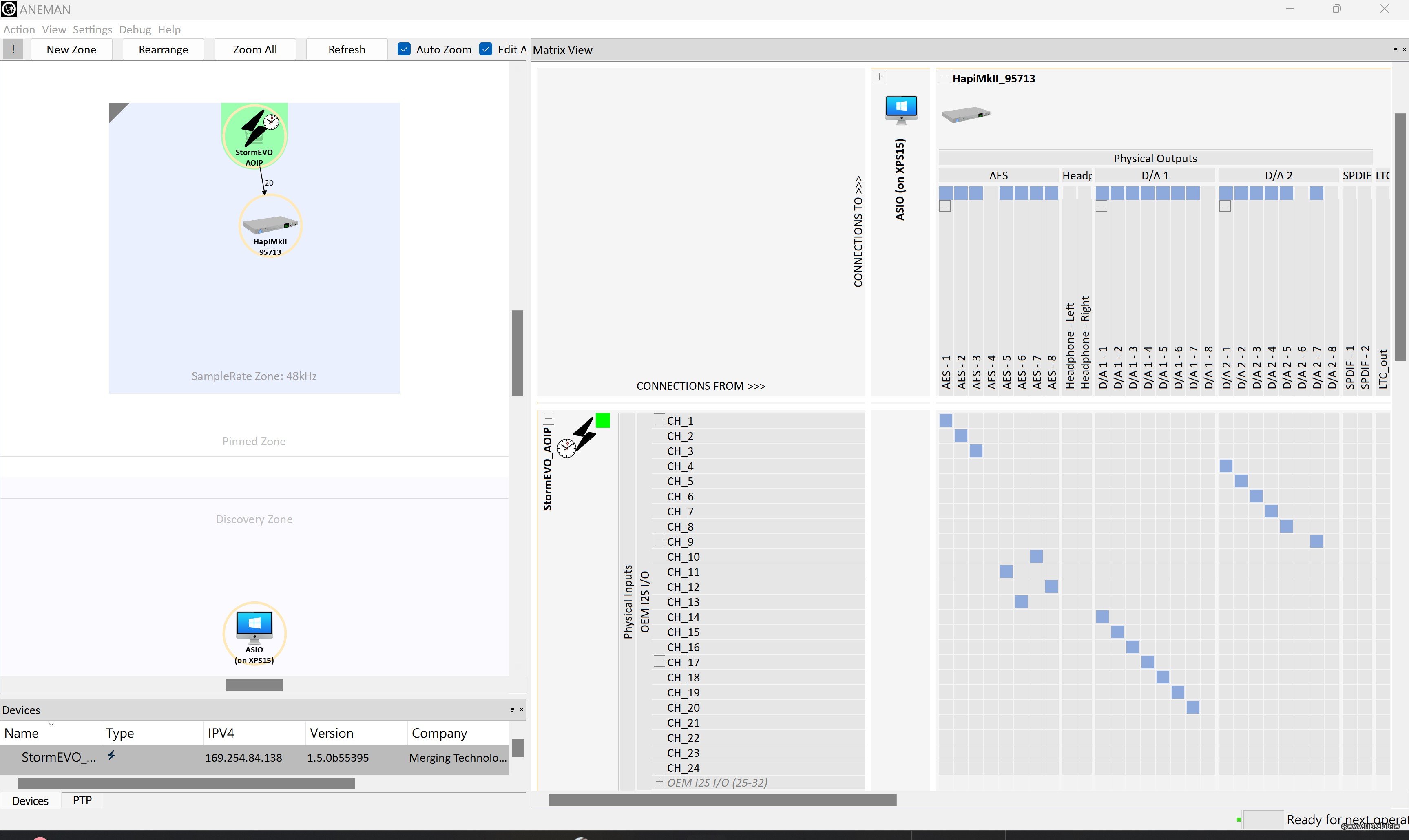The width and height of the screenshot is (1409, 840).
Task: Click the HapiMkII device image in matrix header
Action: 966,115
